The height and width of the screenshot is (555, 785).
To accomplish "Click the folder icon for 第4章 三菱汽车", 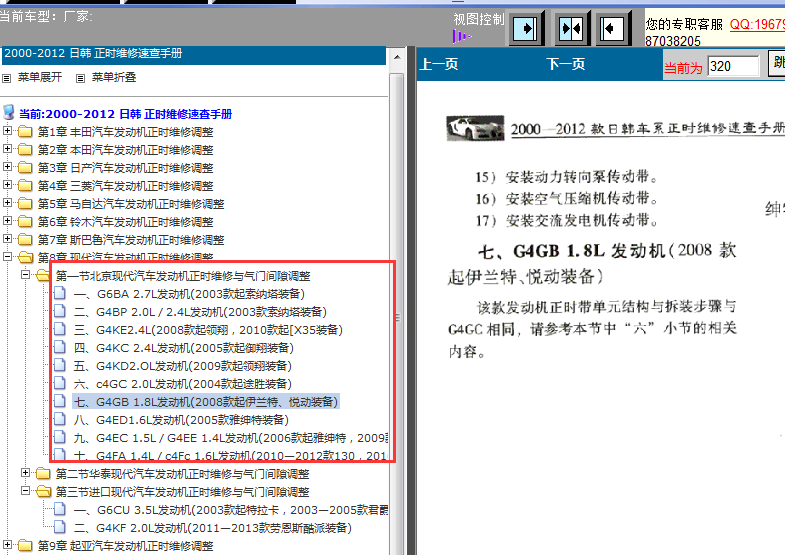I will [25, 186].
